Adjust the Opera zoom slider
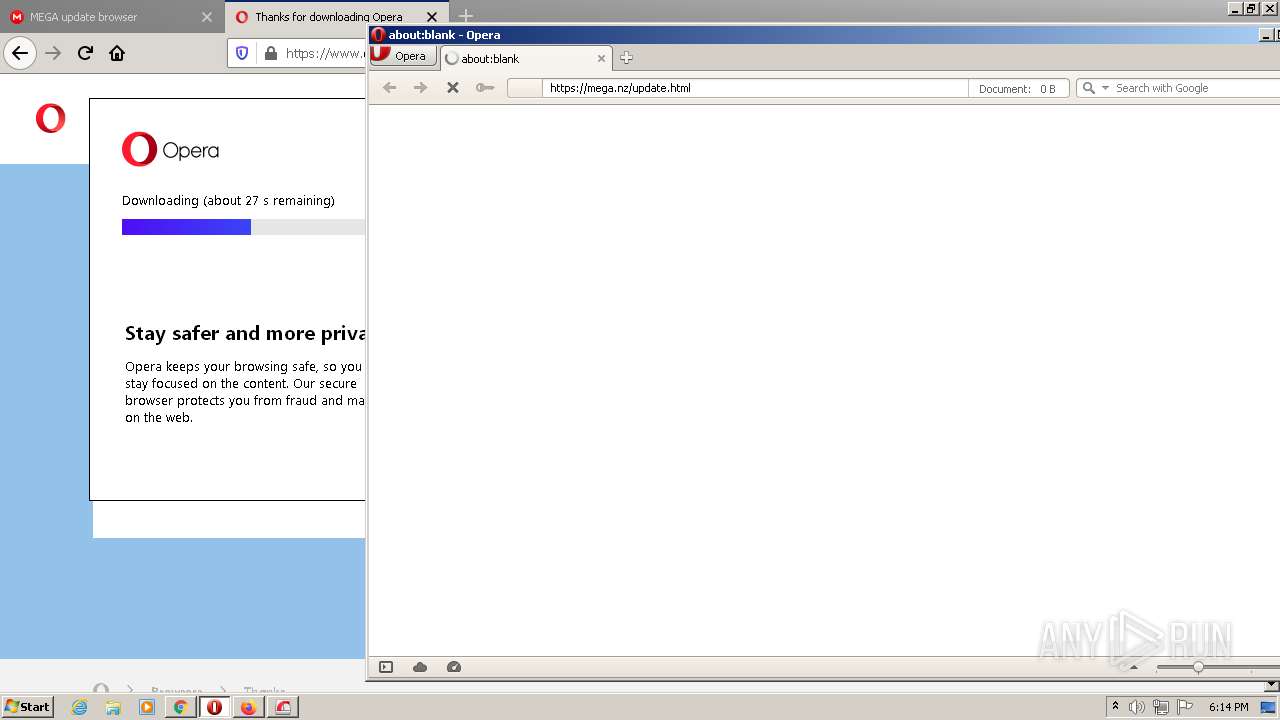The image size is (1280, 720). coord(1198,667)
